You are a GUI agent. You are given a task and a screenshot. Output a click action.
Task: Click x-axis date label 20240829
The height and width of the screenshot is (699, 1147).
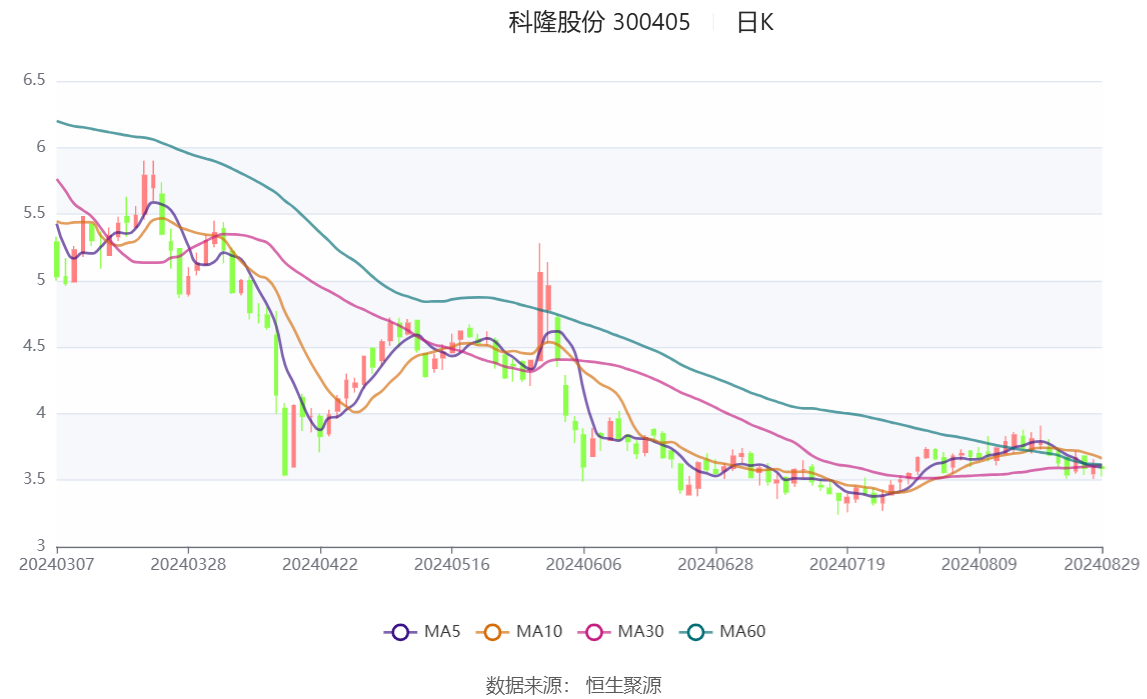pos(1102,564)
